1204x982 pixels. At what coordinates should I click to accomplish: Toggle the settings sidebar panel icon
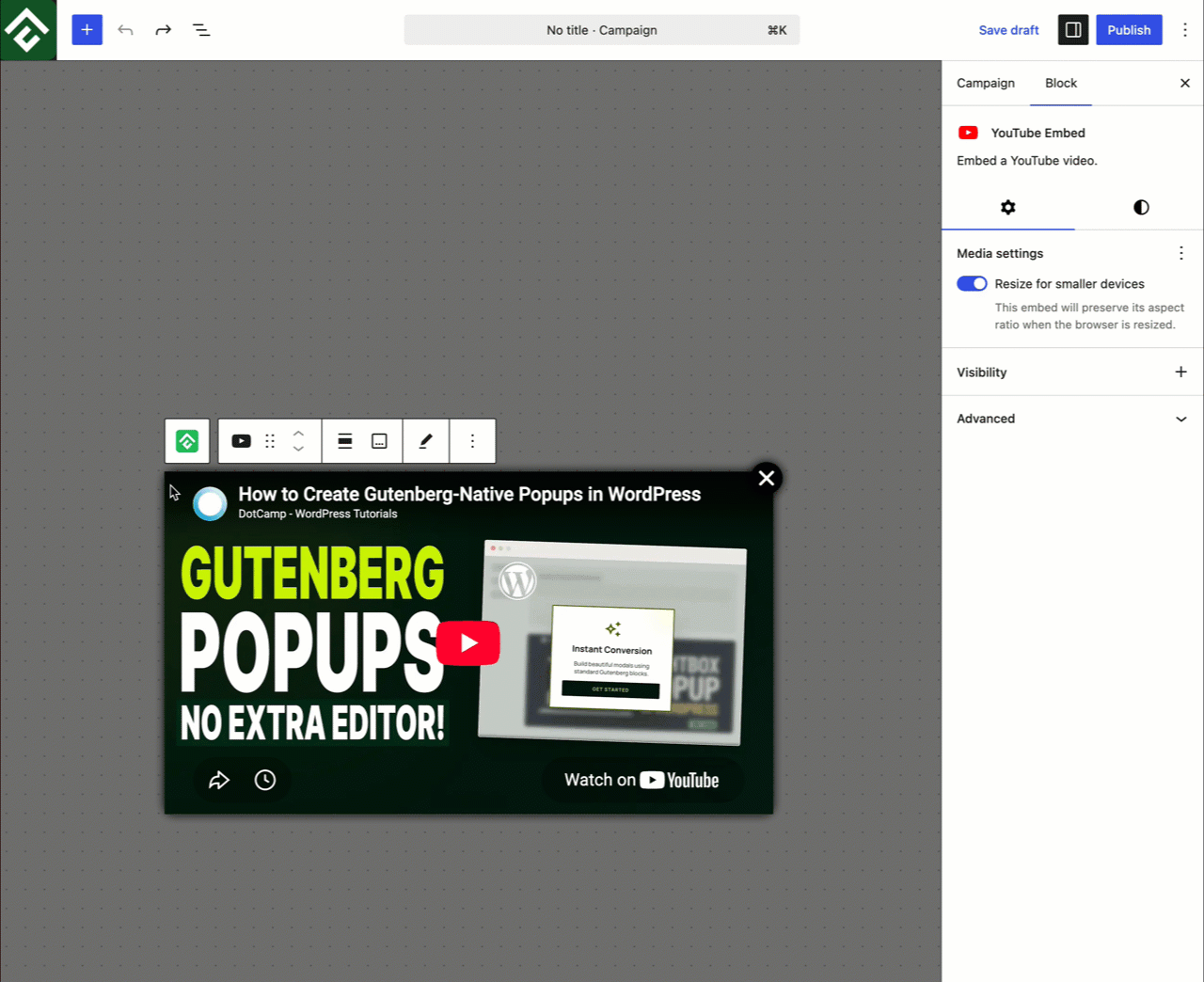click(1073, 30)
